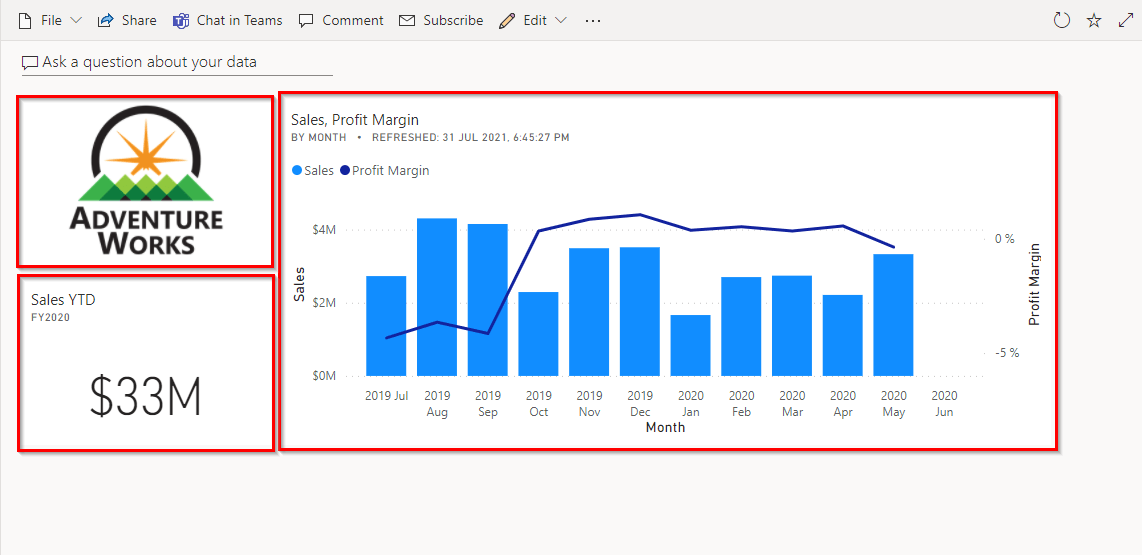
Task: Click the Subscribe envelope icon
Action: tap(407, 20)
